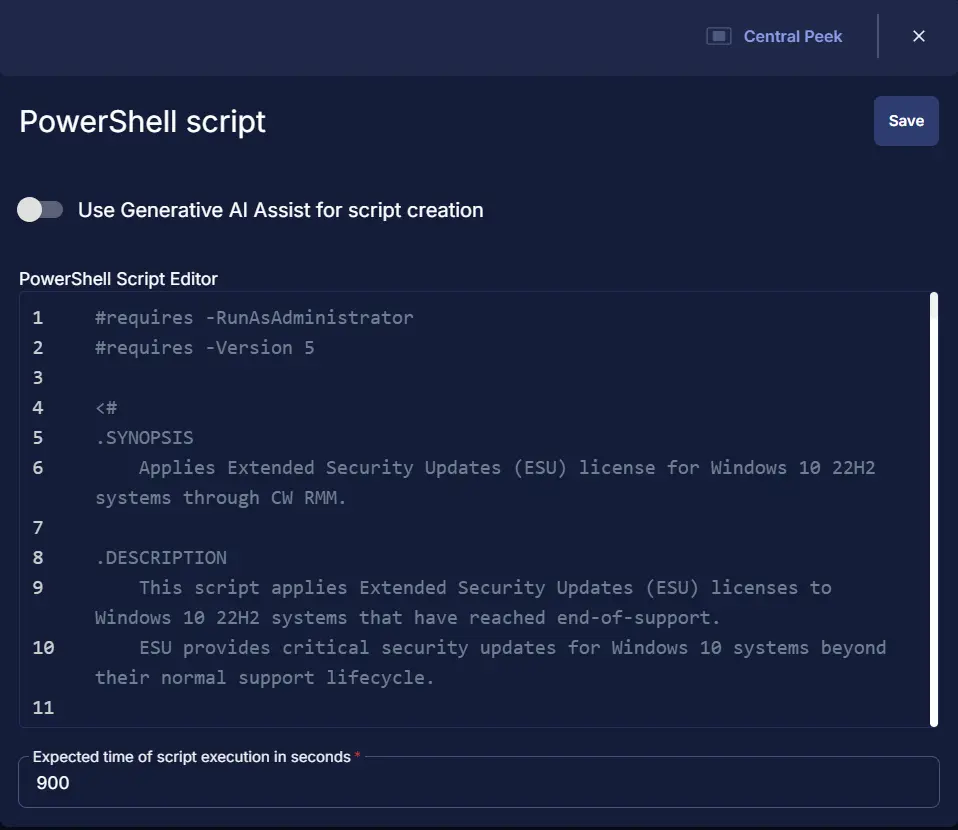Select the .SYNOPSIS text on line 5
958x830 pixels.
[x=144, y=437]
